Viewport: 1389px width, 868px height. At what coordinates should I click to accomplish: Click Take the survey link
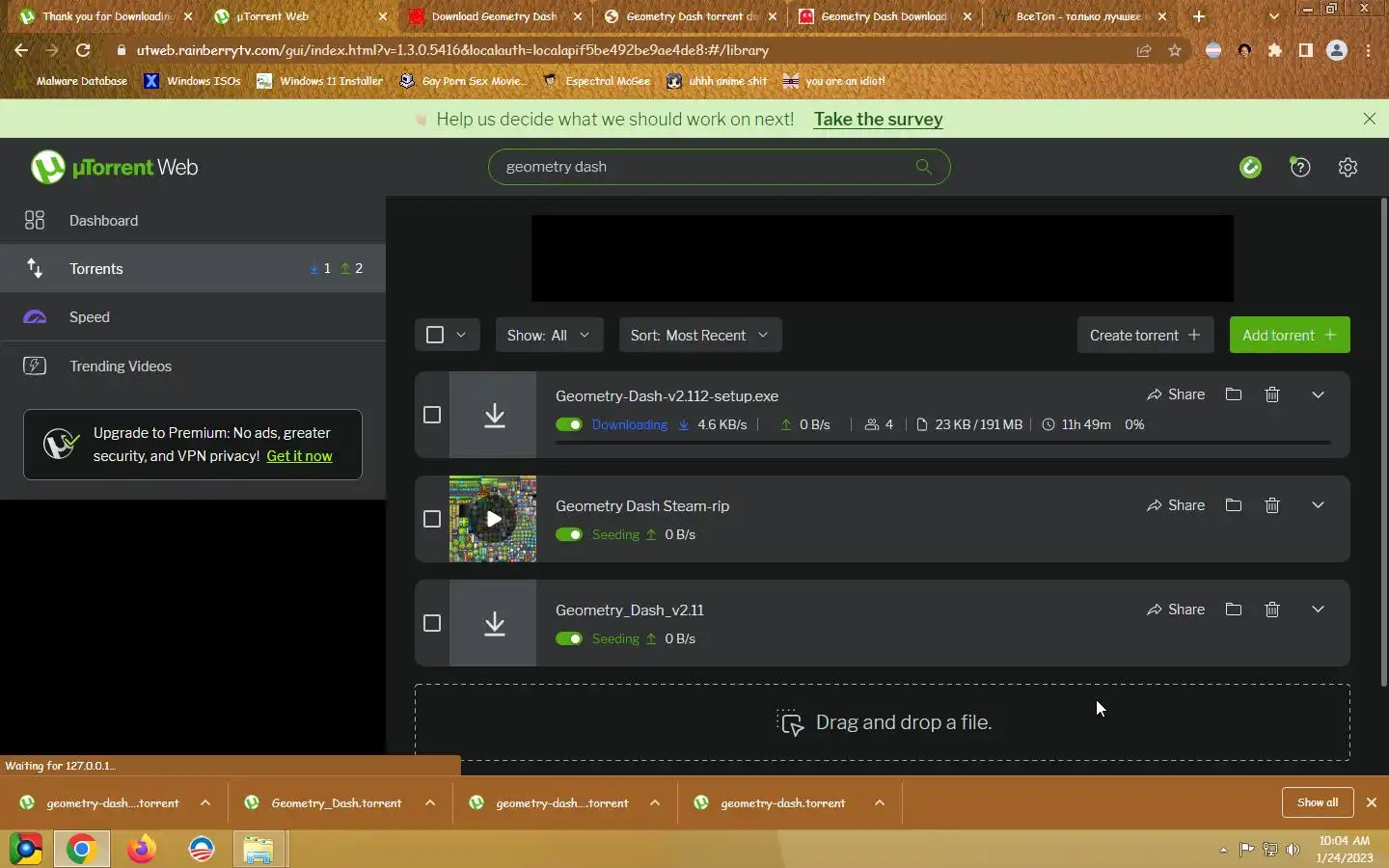tap(878, 119)
